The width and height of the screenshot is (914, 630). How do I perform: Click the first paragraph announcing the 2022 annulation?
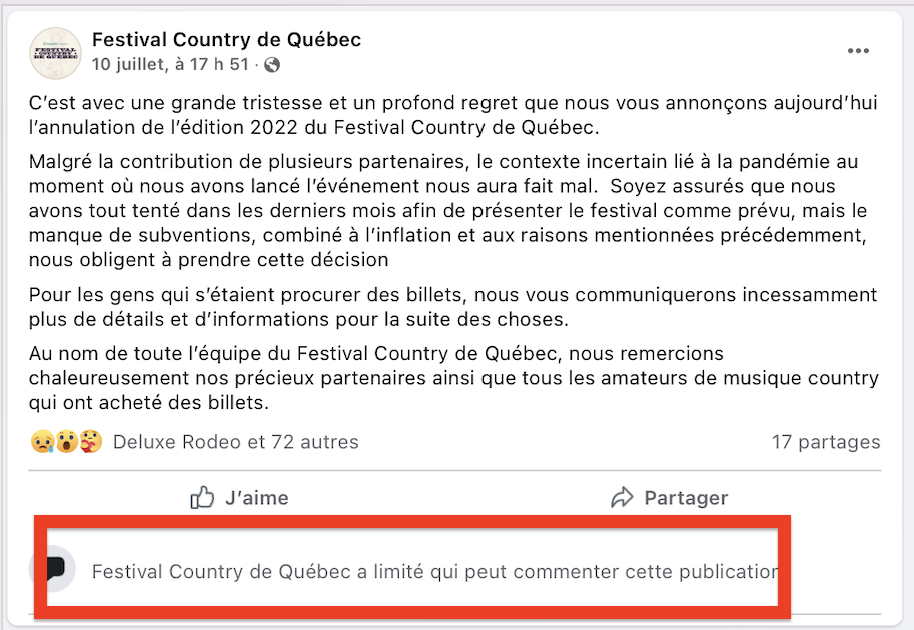[x=453, y=115]
